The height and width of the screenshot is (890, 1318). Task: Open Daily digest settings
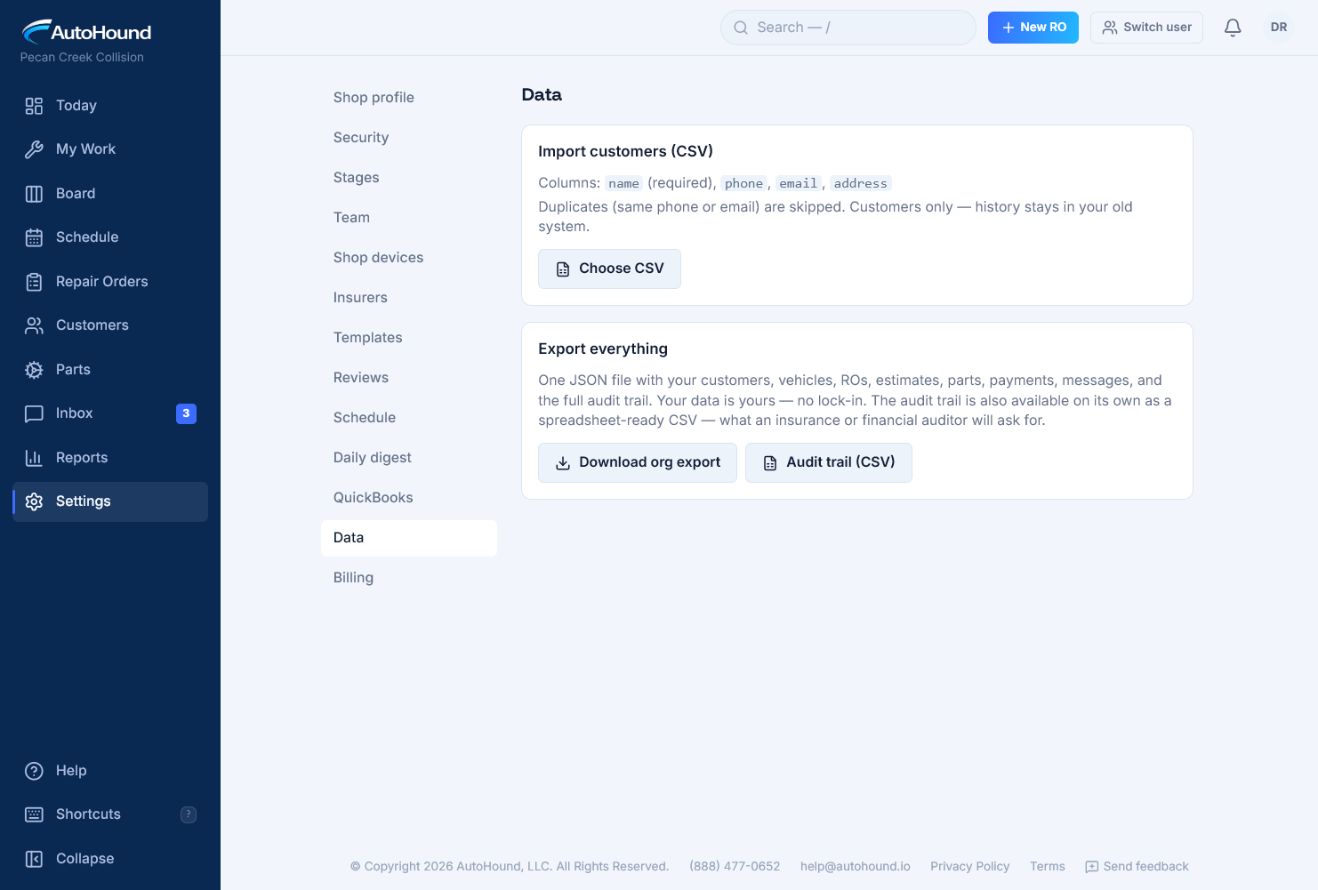(408, 458)
